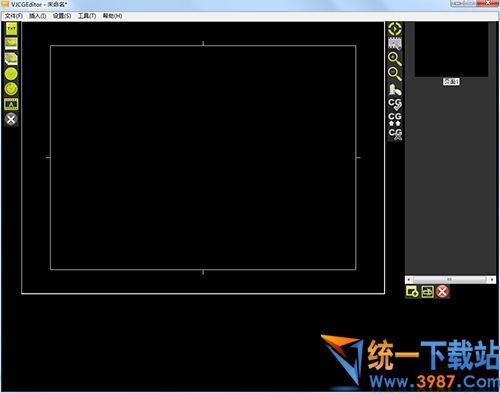
Task: Click the upper yellow clock icon
Action: [x=11, y=74]
